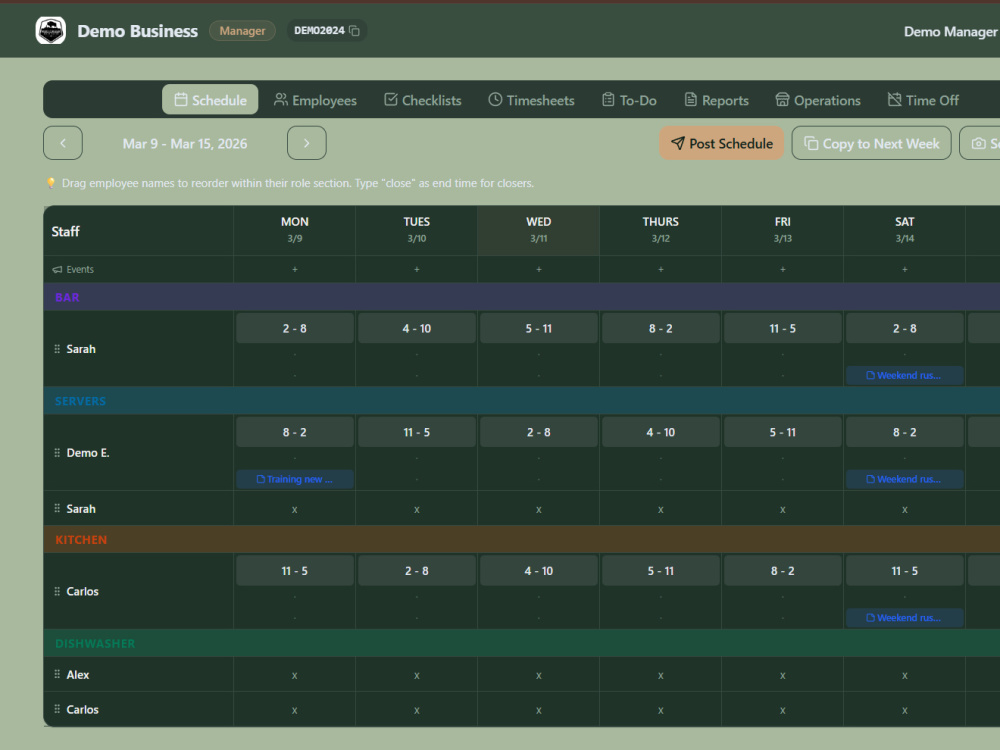Add an event on Saturday 3/14
Image resolution: width=1000 pixels, height=750 pixels.
[905, 269]
